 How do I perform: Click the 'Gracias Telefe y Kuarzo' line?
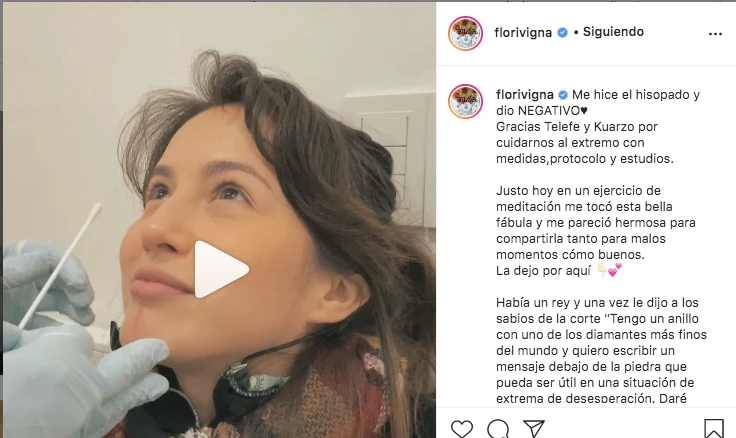coord(577,127)
